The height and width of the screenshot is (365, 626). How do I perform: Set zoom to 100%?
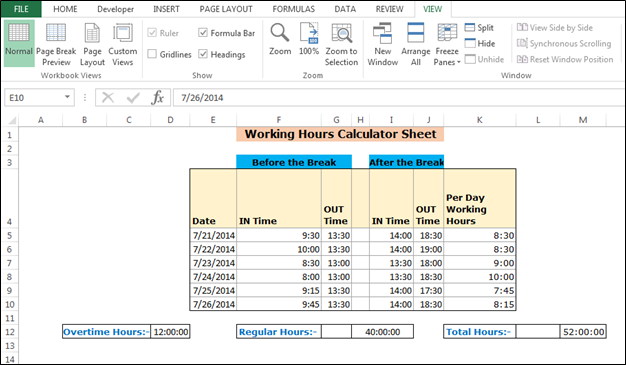309,39
